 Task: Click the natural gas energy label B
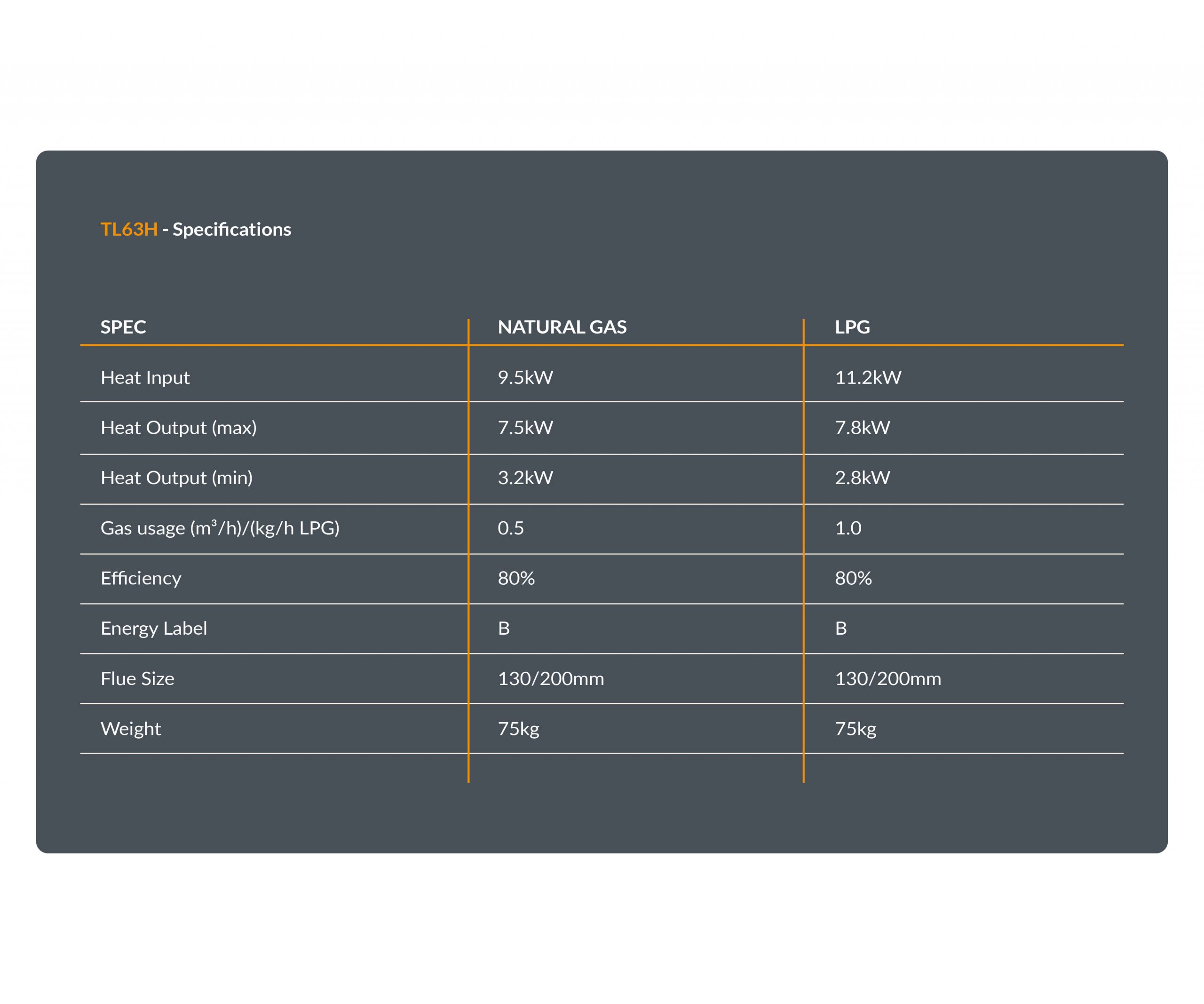[504, 629]
